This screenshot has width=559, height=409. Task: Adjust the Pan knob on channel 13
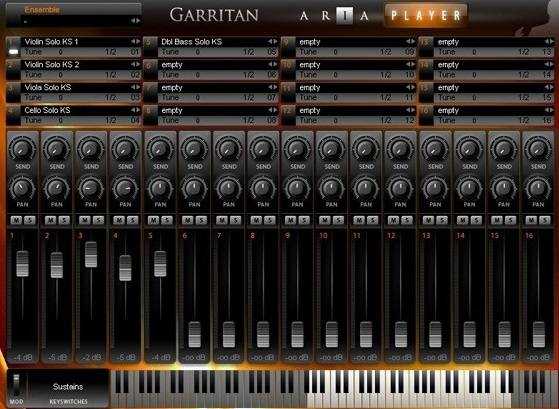pyautogui.click(x=435, y=188)
